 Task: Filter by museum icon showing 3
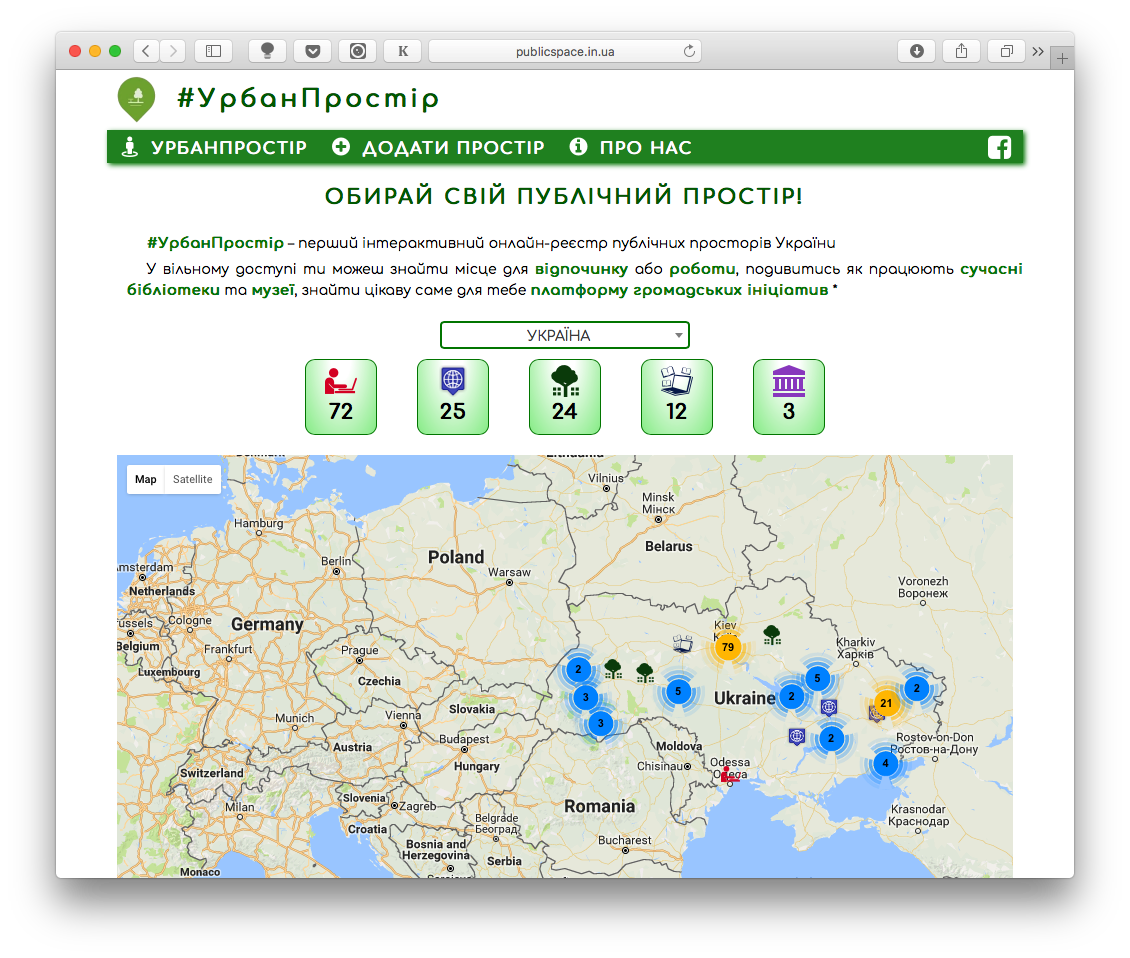[x=789, y=396]
